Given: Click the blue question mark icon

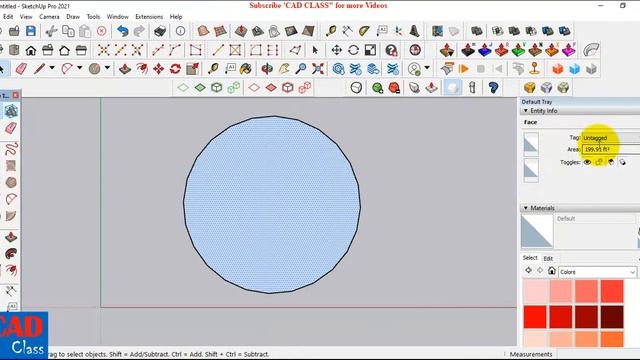Looking at the screenshot, I should (493, 87).
